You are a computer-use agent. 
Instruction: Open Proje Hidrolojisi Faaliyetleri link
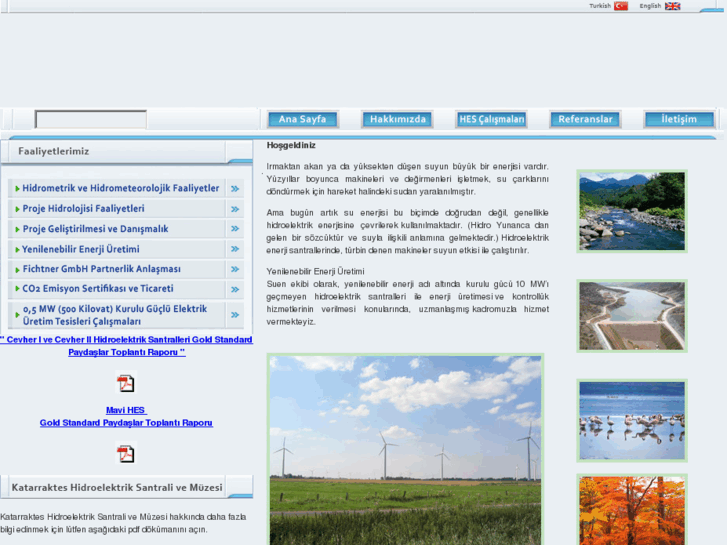(83, 209)
